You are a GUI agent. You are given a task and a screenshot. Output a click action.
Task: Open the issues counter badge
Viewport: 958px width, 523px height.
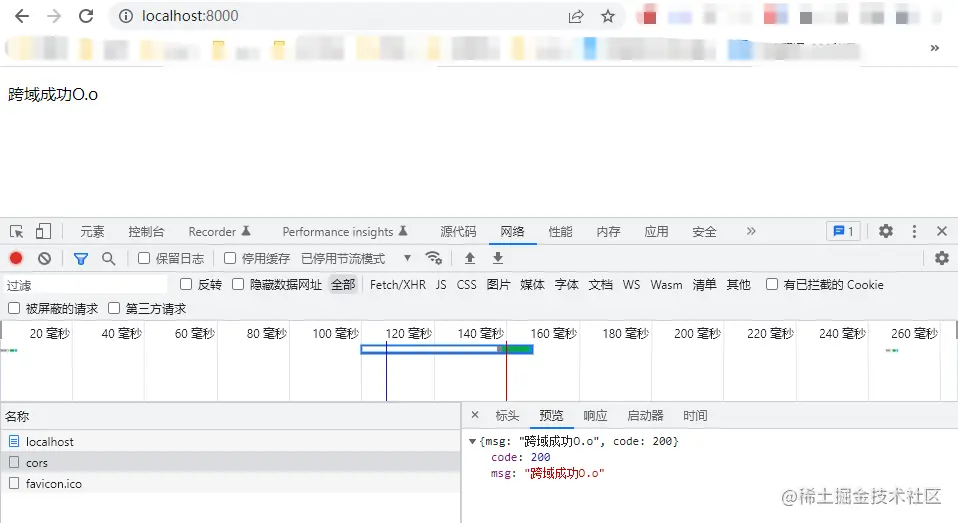[843, 231]
